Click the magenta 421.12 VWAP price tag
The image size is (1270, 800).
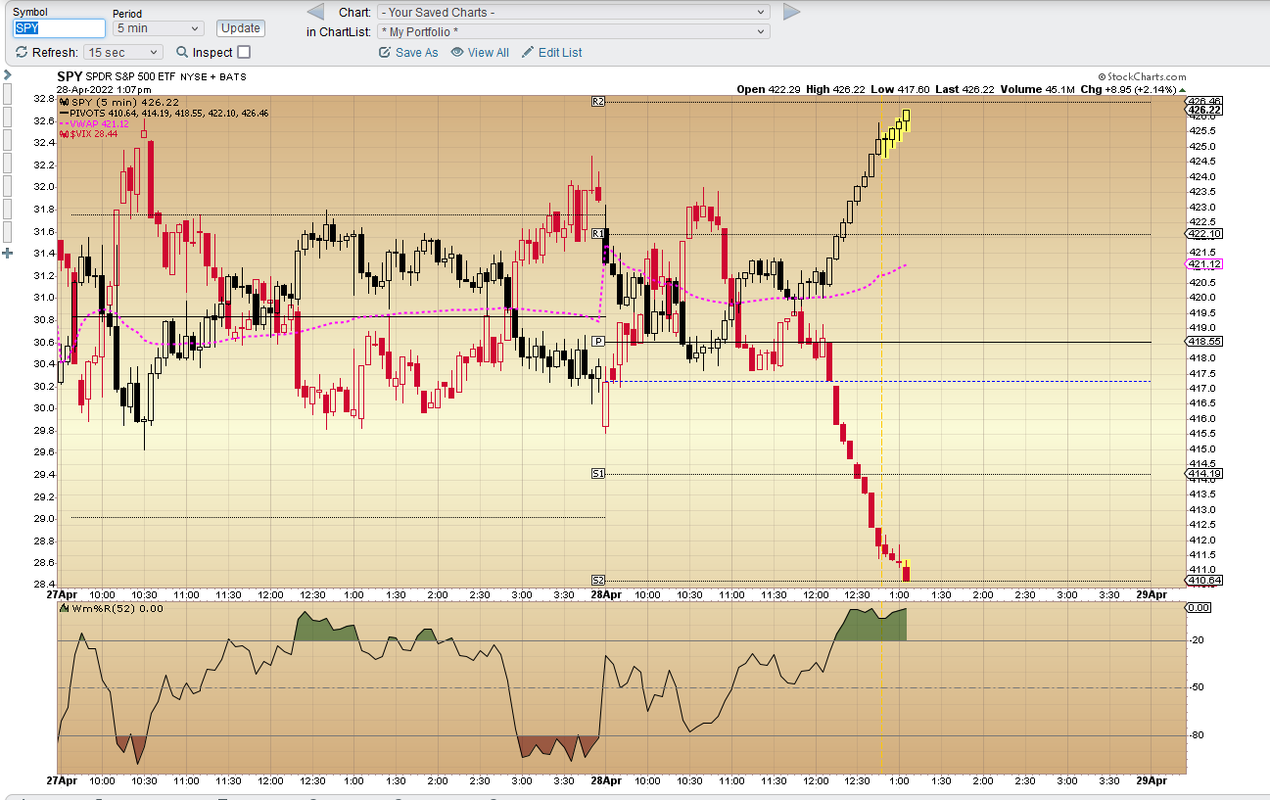[1205, 264]
